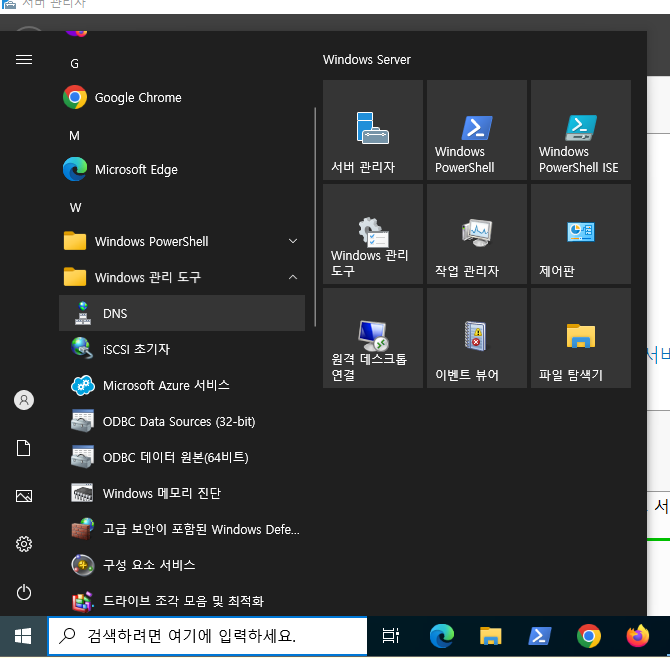Open the Pictures shortcut in Start sidebar
The width and height of the screenshot is (670, 658).
coord(24,496)
